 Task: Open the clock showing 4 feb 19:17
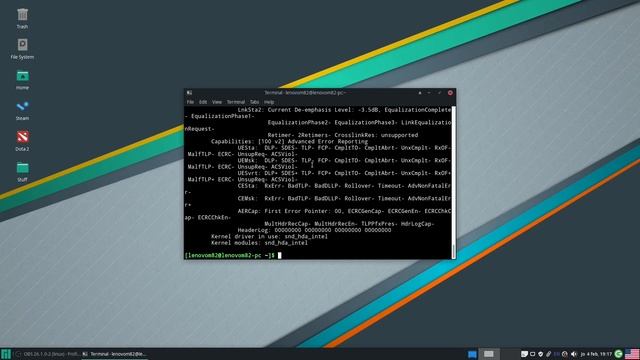(596, 354)
